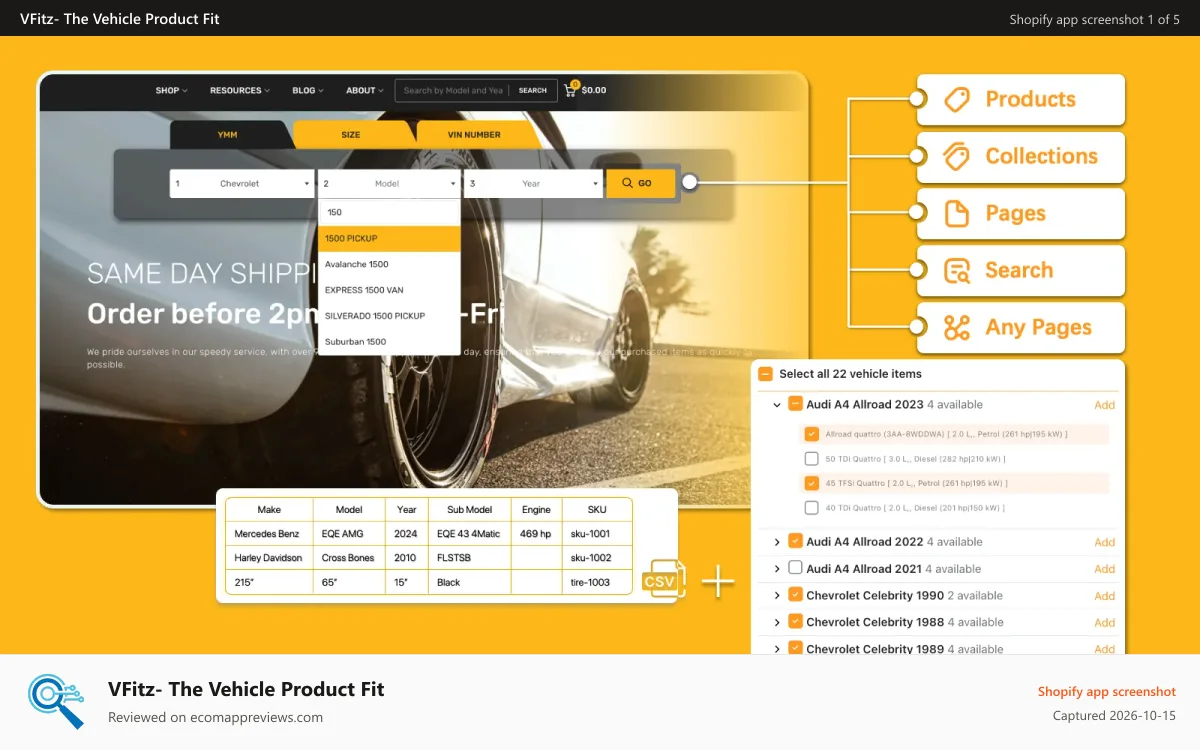
Task: Click the Products tag icon
Action: coord(957,99)
